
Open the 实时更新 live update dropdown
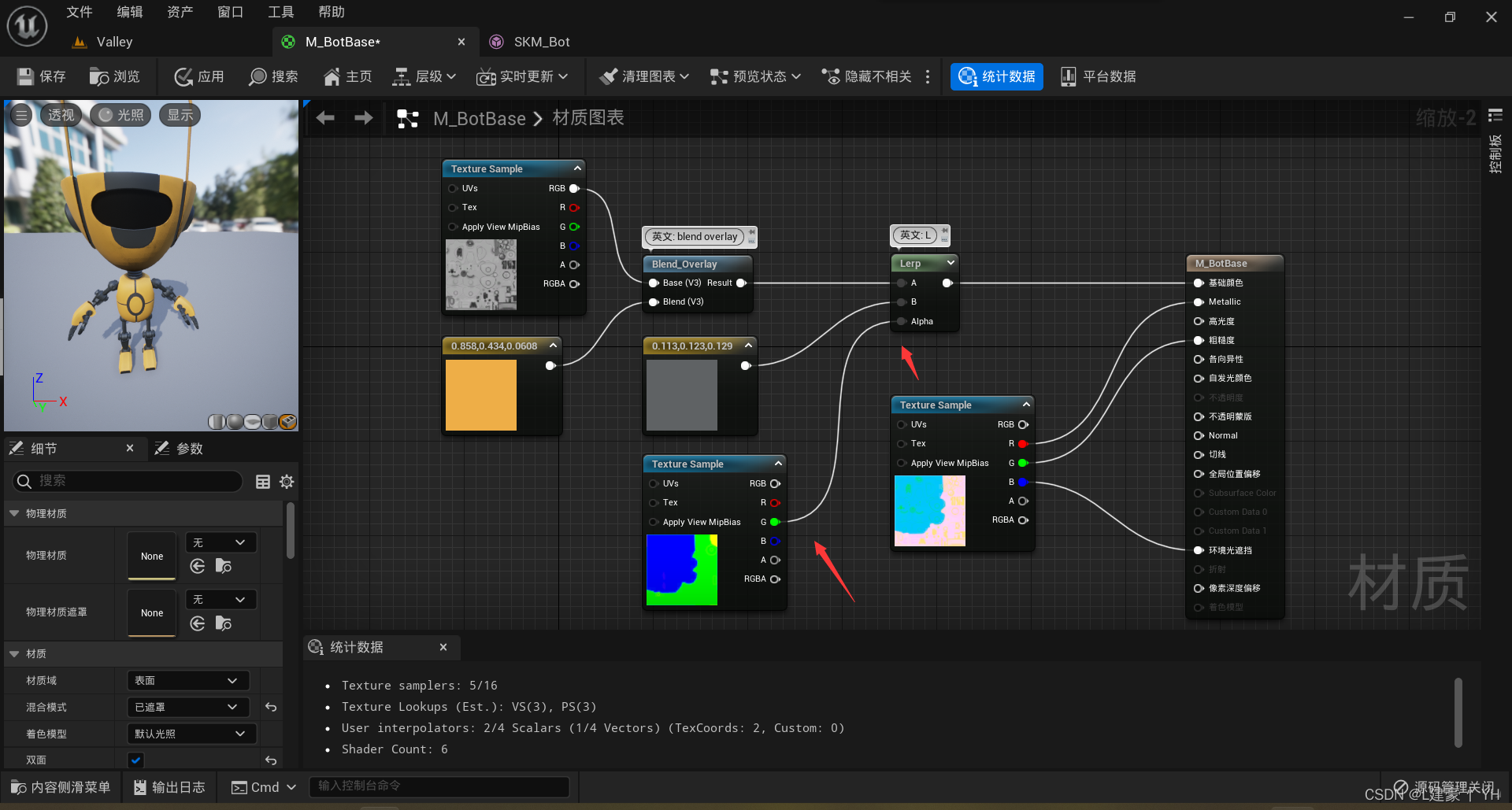(523, 76)
